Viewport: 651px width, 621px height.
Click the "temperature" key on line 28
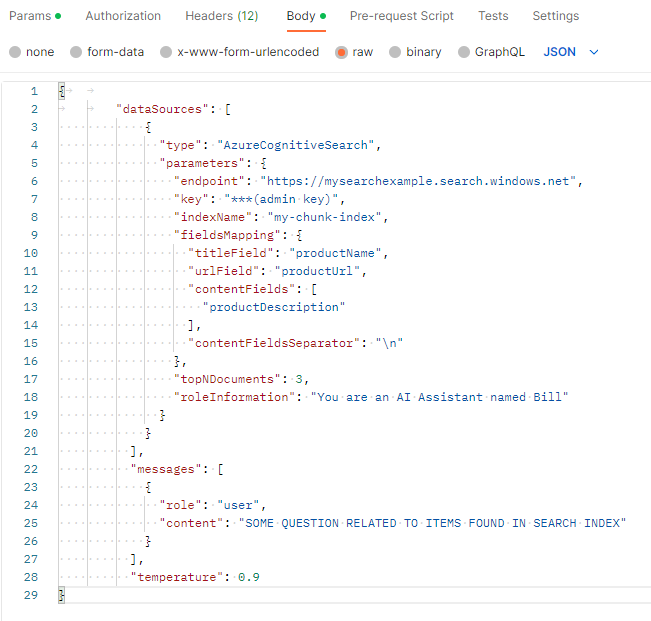[177, 577]
